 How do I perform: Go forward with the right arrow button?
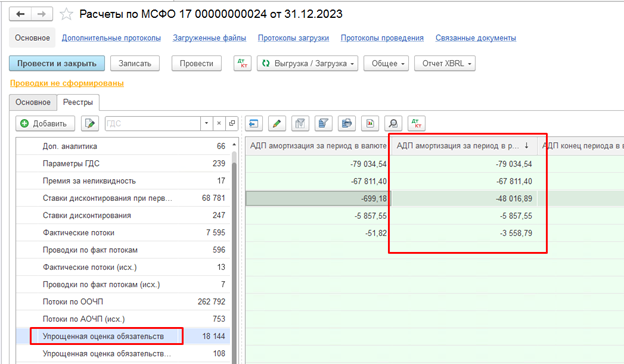click(x=41, y=14)
